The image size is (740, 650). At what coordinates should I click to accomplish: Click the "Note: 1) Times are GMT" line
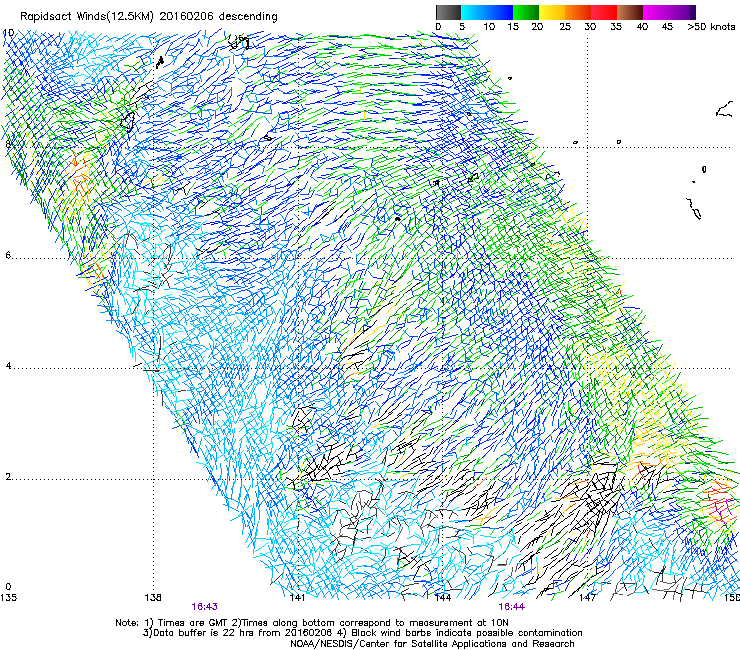click(x=312, y=623)
